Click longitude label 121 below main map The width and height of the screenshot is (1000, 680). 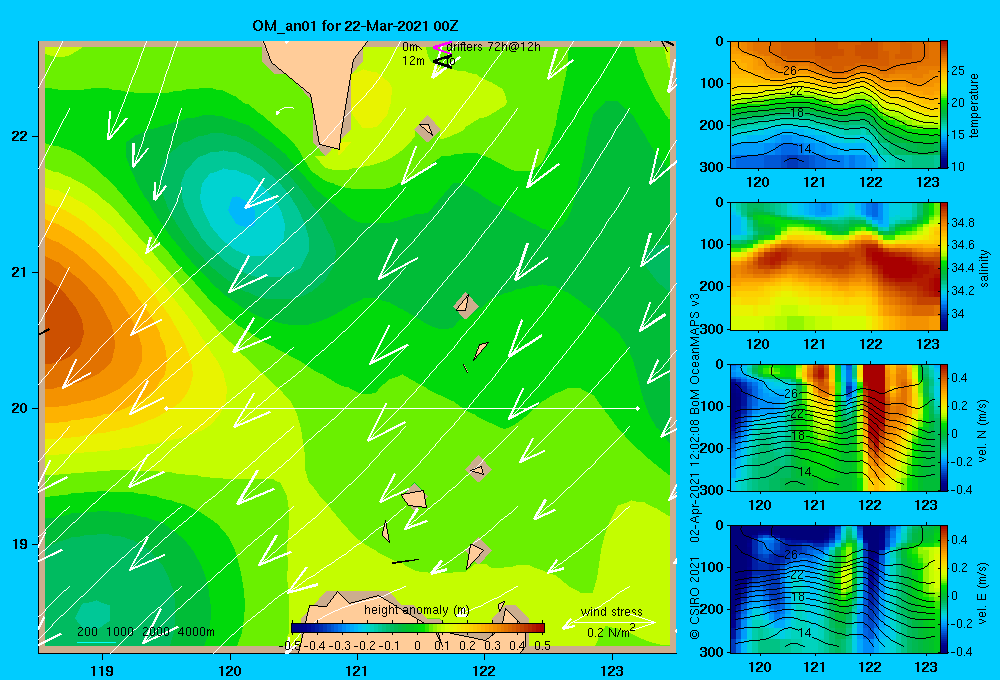[357, 670]
